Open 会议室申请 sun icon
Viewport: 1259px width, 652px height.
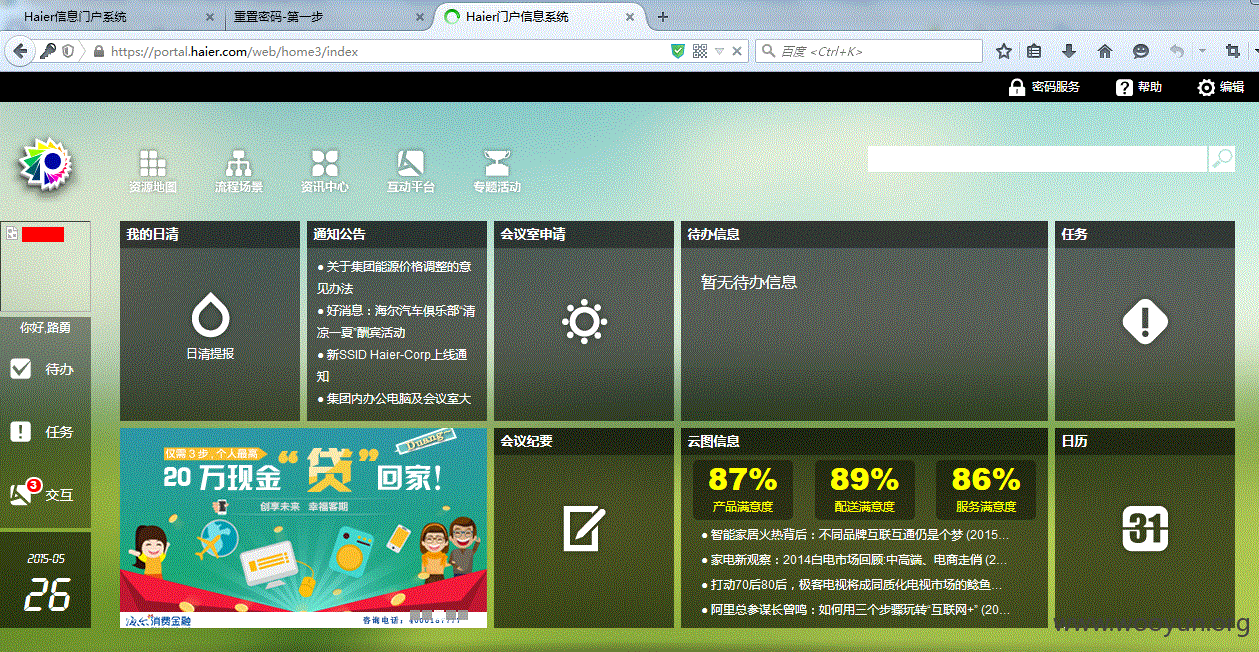[584, 321]
